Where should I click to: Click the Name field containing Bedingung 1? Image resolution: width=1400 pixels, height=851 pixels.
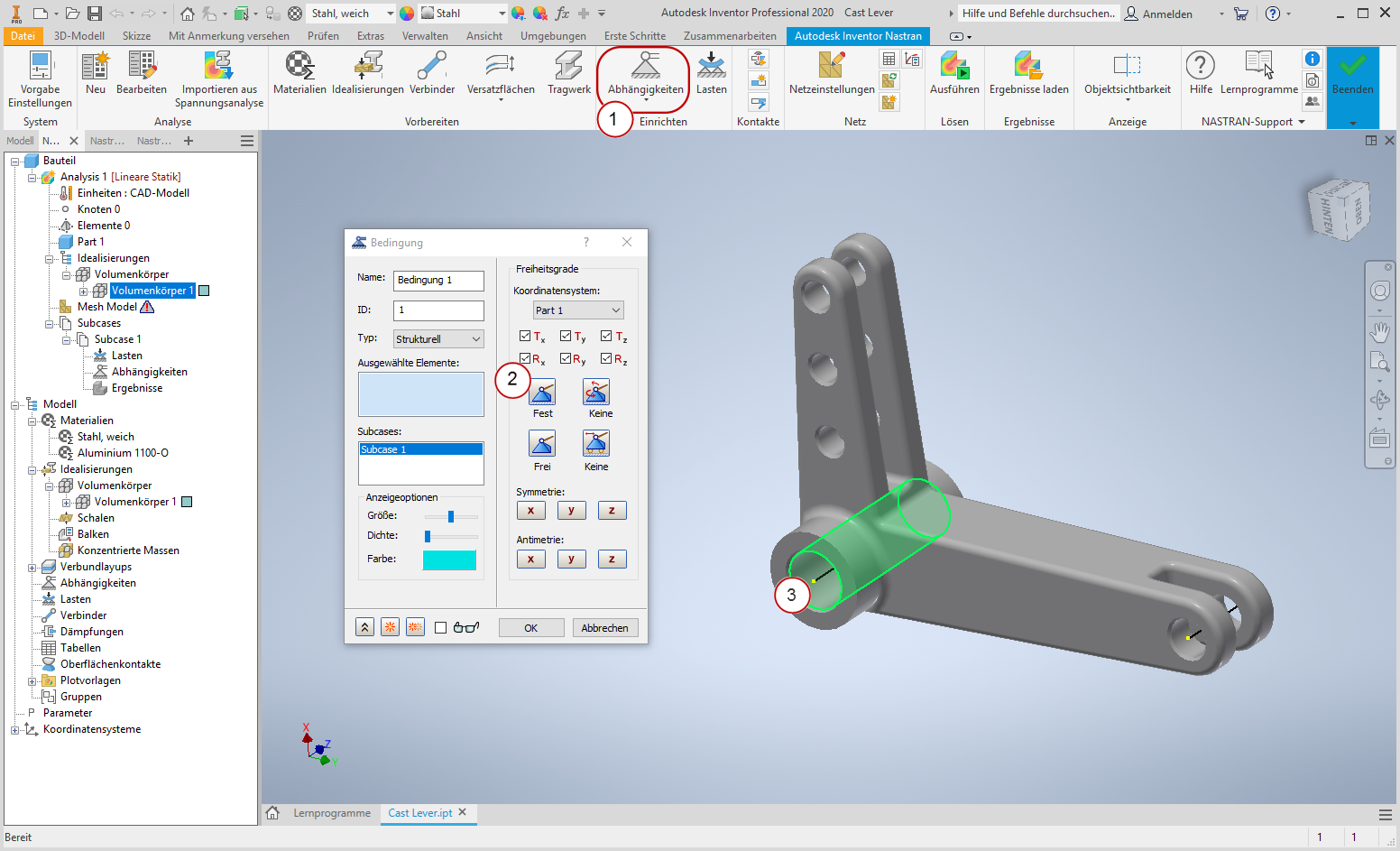tap(438, 281)
